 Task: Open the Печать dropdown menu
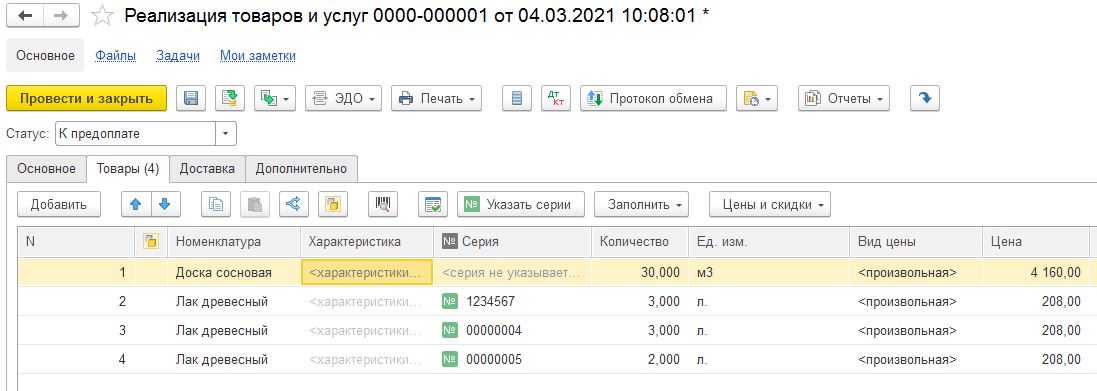tap(437, 99)
